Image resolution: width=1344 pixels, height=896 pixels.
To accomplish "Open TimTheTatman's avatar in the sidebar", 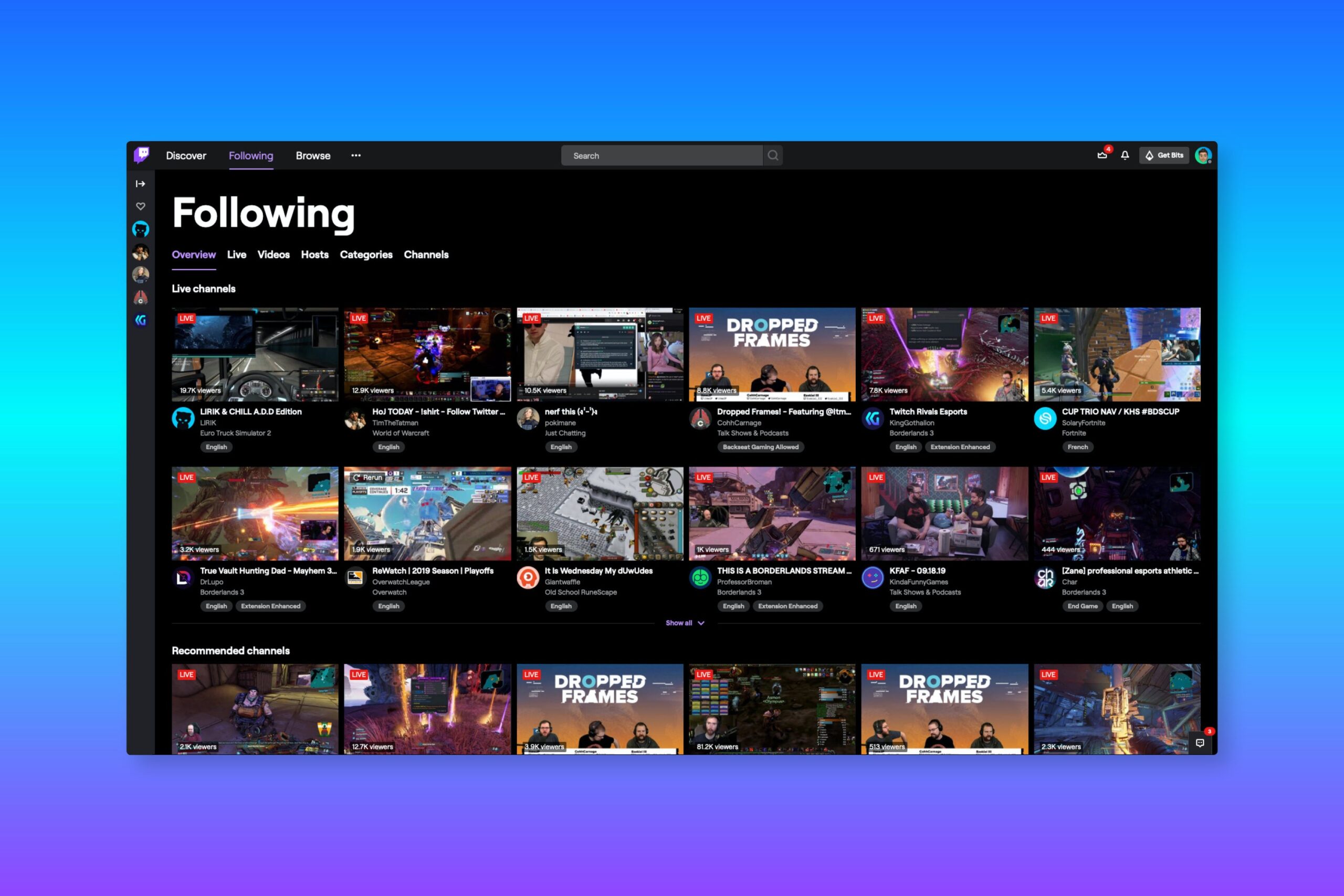I will (x=141, y=252).
